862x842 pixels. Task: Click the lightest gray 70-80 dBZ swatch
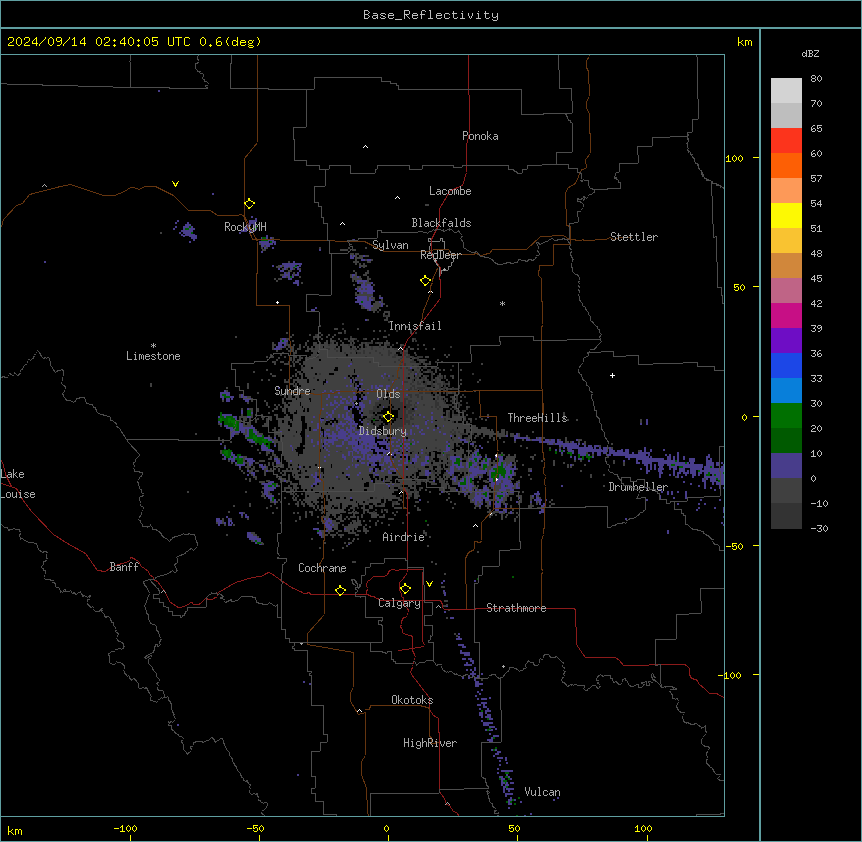click(x=786, y=91)
